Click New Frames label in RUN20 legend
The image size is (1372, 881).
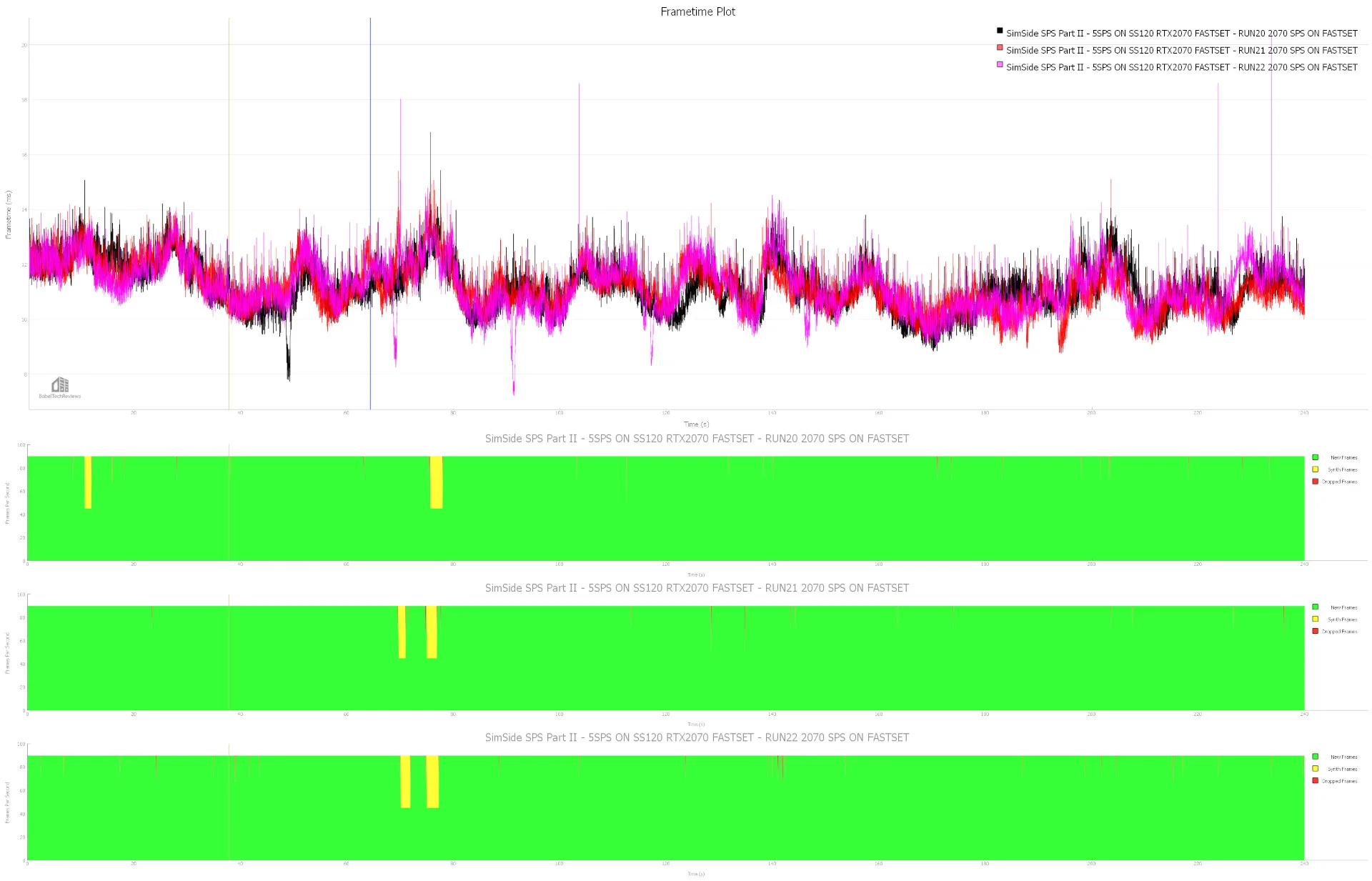(1343, 458)
